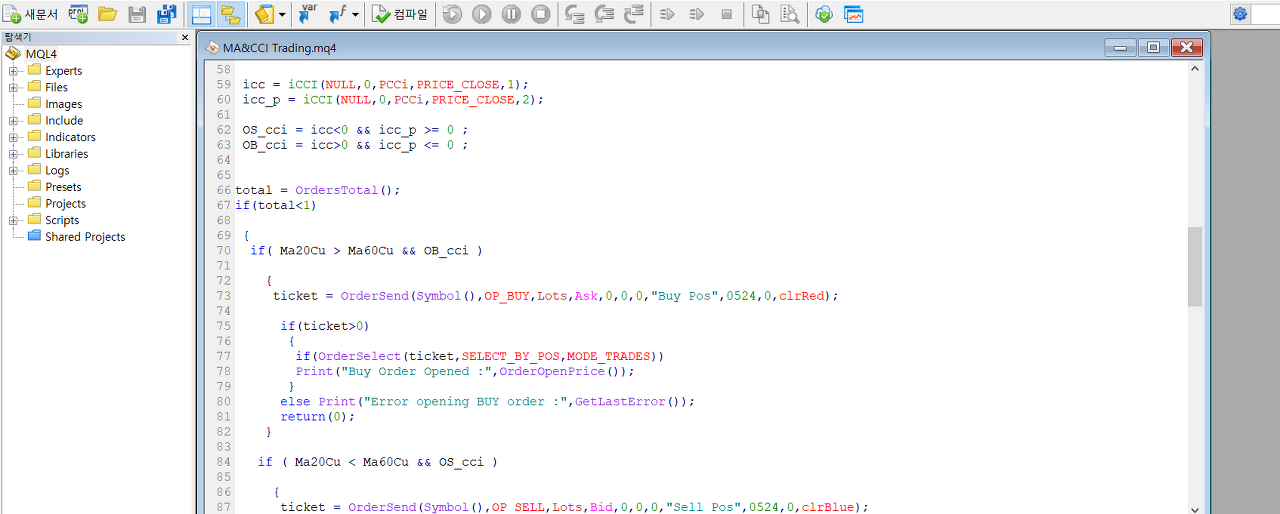Click the 'var' list names icon
The height and width of the screenshot is (514, 1280).
pos(308,14)
